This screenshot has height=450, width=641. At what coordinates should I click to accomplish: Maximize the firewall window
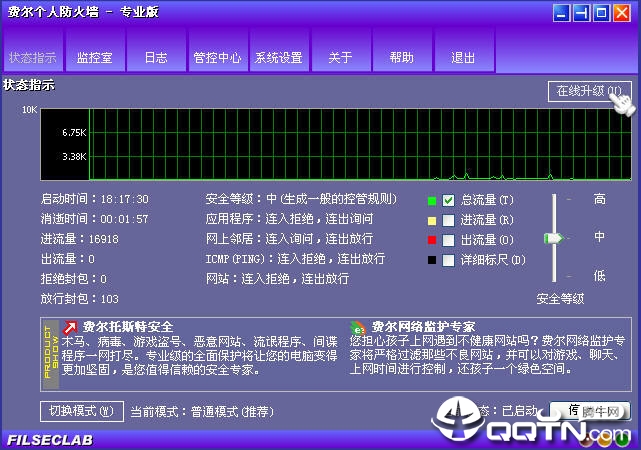tap(602, 13)
